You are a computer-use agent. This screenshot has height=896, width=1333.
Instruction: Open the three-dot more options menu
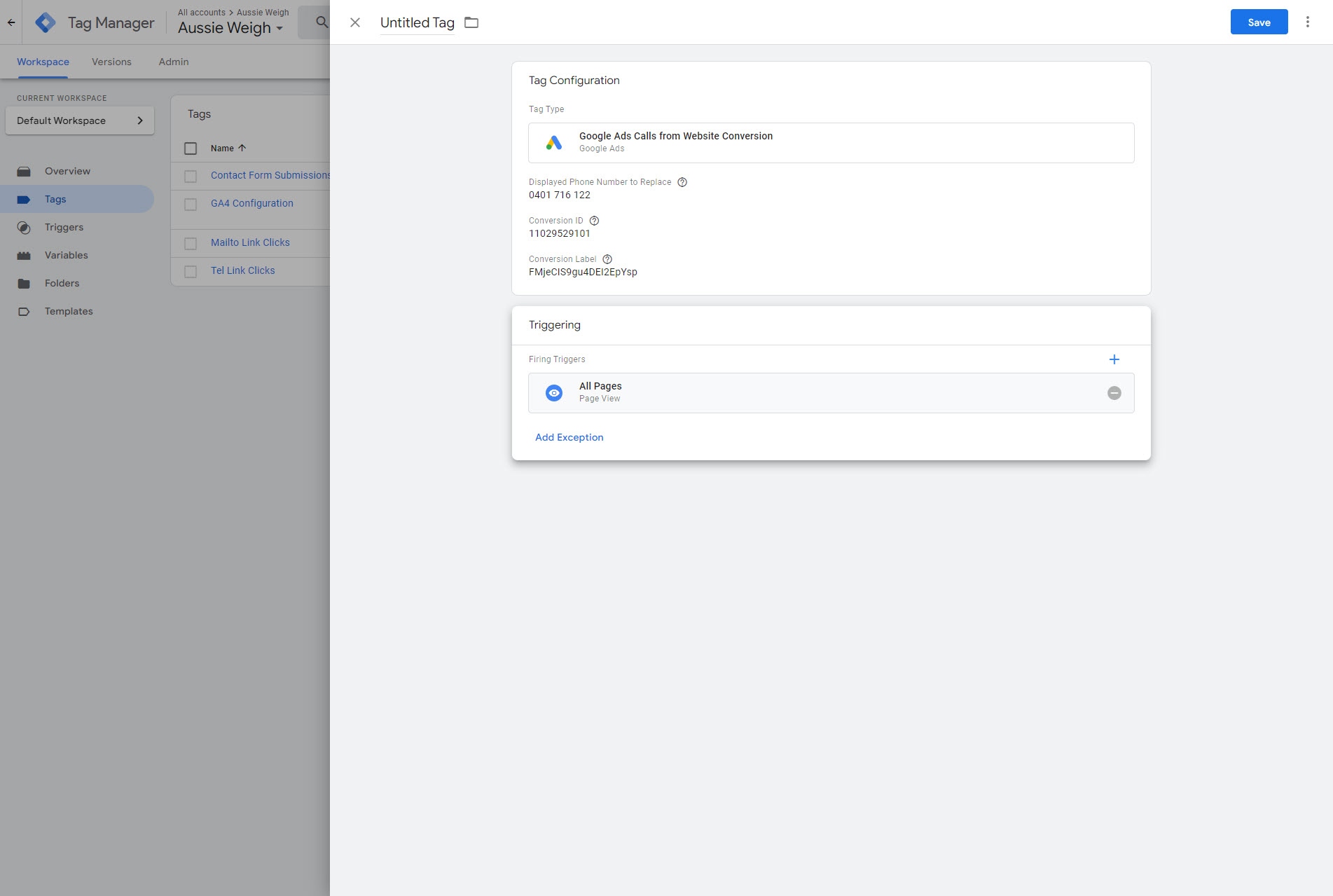[x=1307, y=22]
